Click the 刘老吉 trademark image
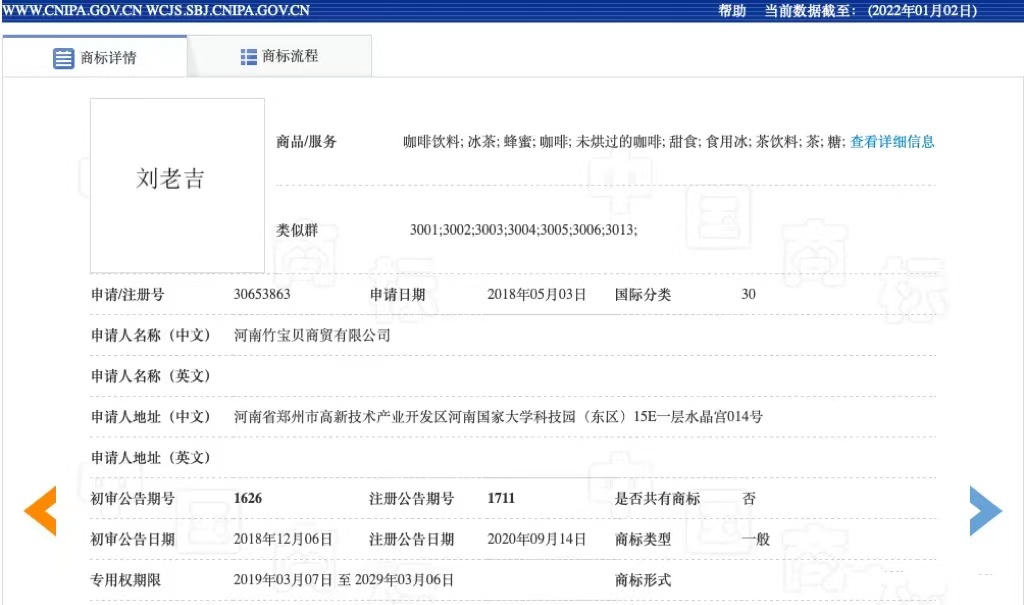Screen dimensions: 1024x605 [x=177, y=186]
